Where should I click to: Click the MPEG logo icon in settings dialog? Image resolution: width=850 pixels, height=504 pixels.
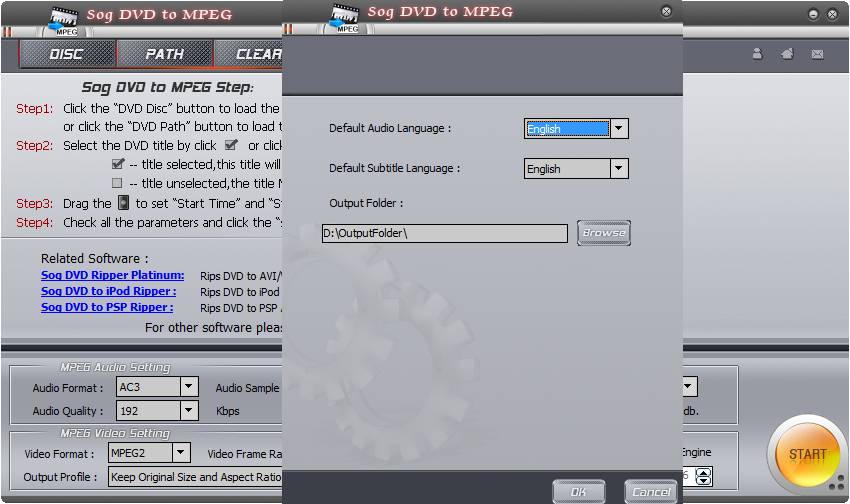[x=345, y=20]
